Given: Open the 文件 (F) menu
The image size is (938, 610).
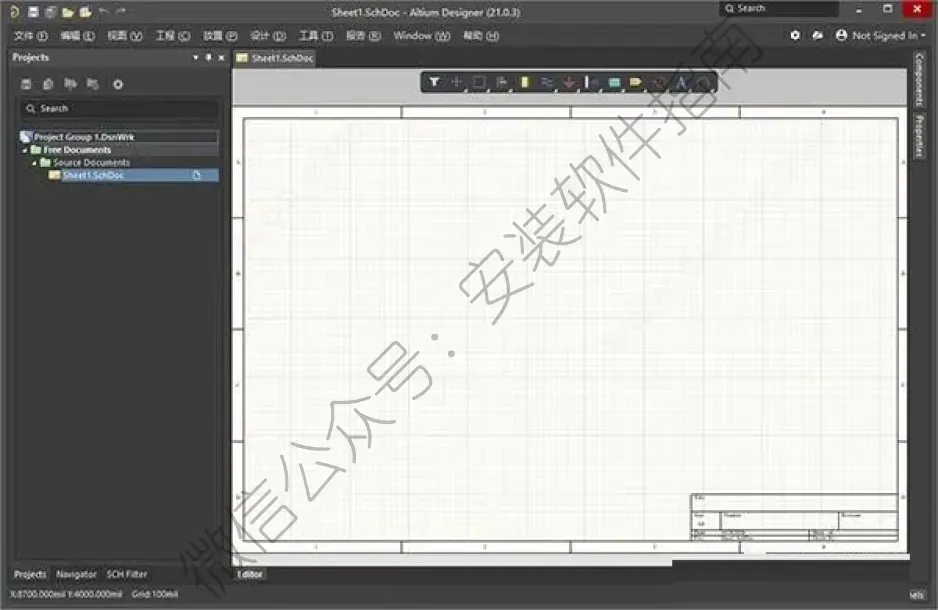Looking at the screenshot, I should point(31,36).
